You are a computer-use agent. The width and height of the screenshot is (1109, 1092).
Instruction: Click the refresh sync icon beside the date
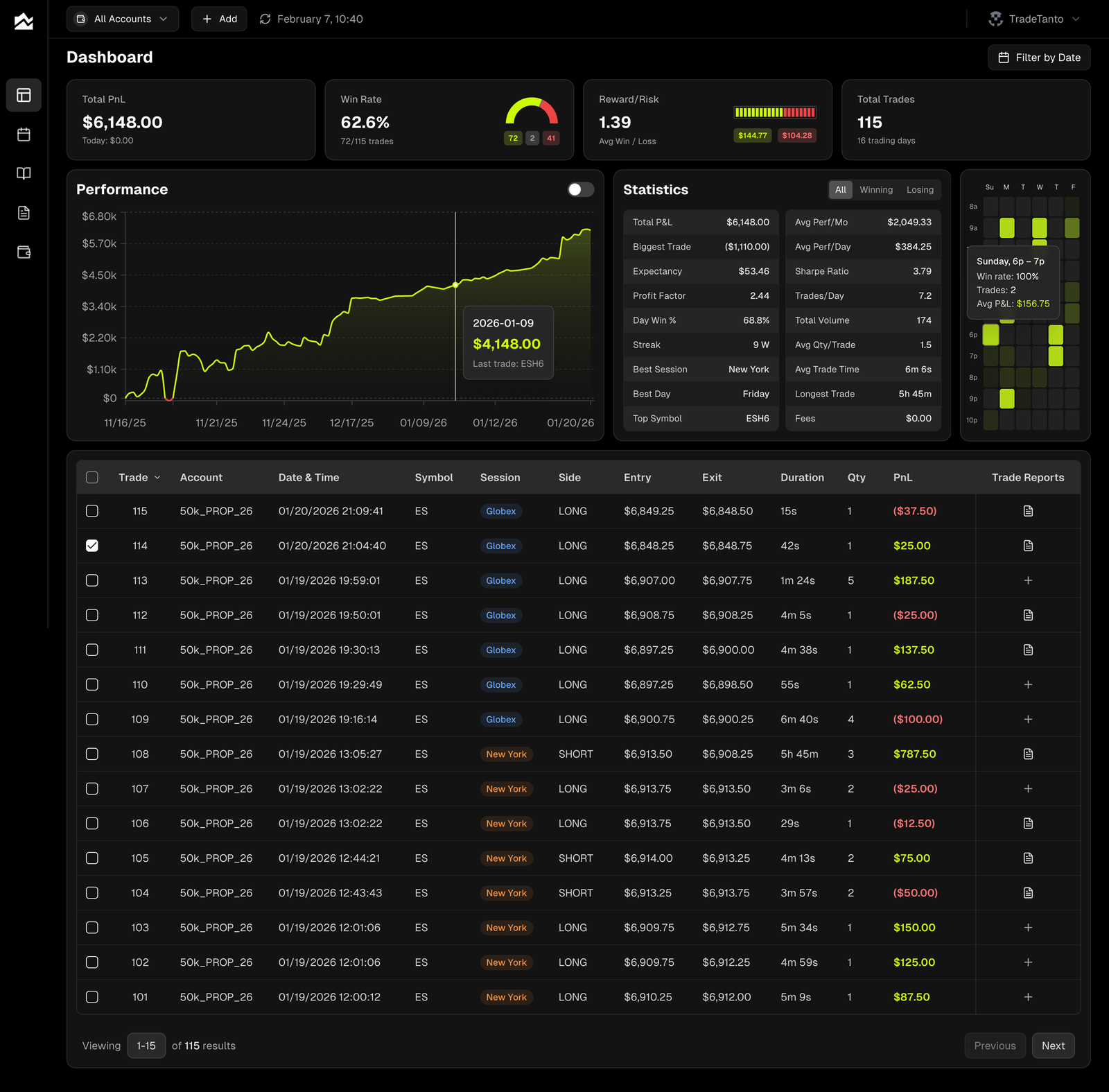(265, 19)
